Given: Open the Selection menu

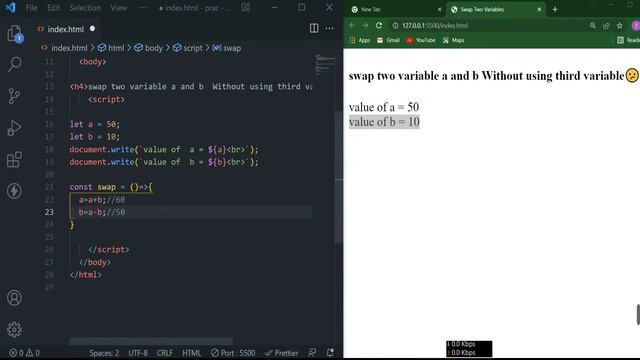Looking at the screenshot, I should pyautogui.click(x=85, y=7).
